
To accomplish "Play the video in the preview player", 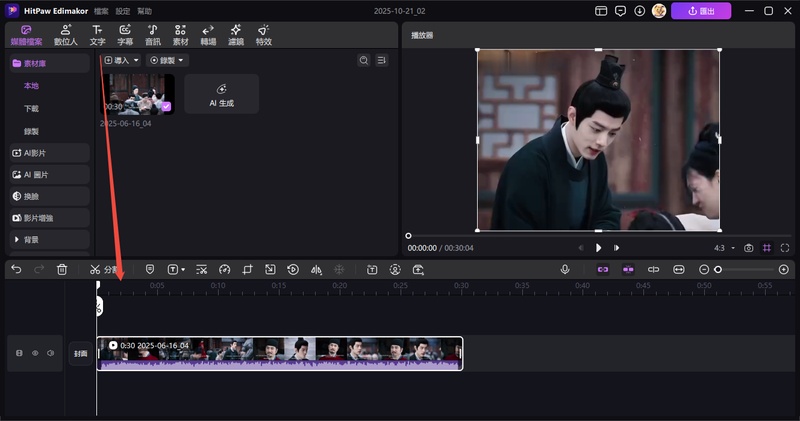I will [598, 247].
